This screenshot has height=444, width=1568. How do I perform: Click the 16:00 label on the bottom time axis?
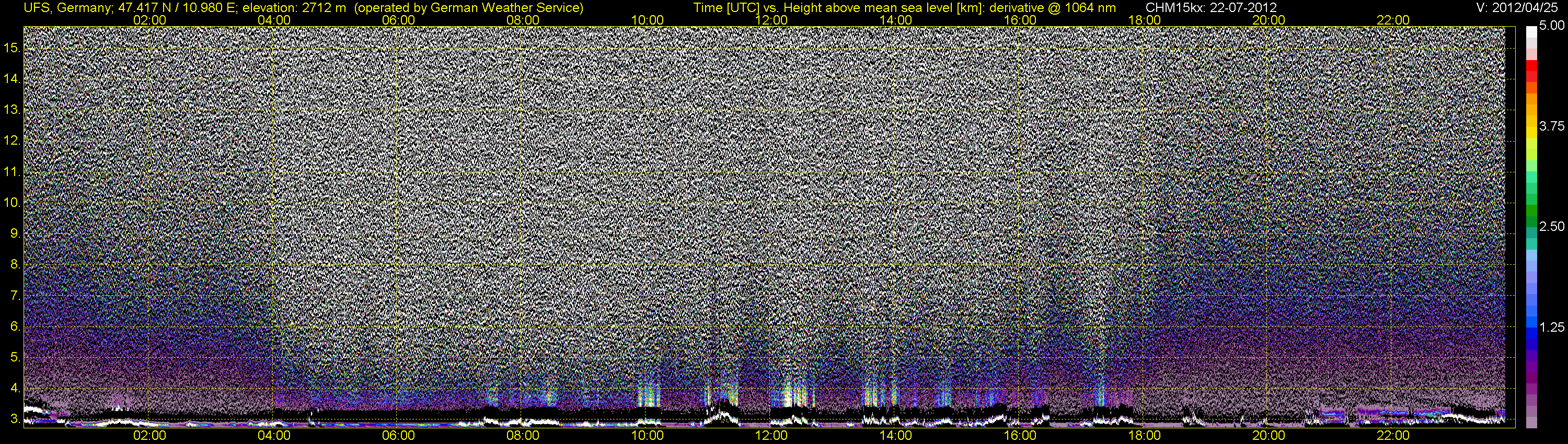point(1020,436)
